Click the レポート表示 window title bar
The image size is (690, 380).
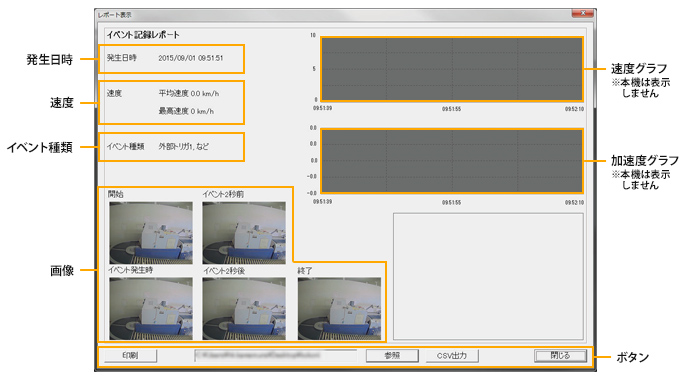coord(334,15)
